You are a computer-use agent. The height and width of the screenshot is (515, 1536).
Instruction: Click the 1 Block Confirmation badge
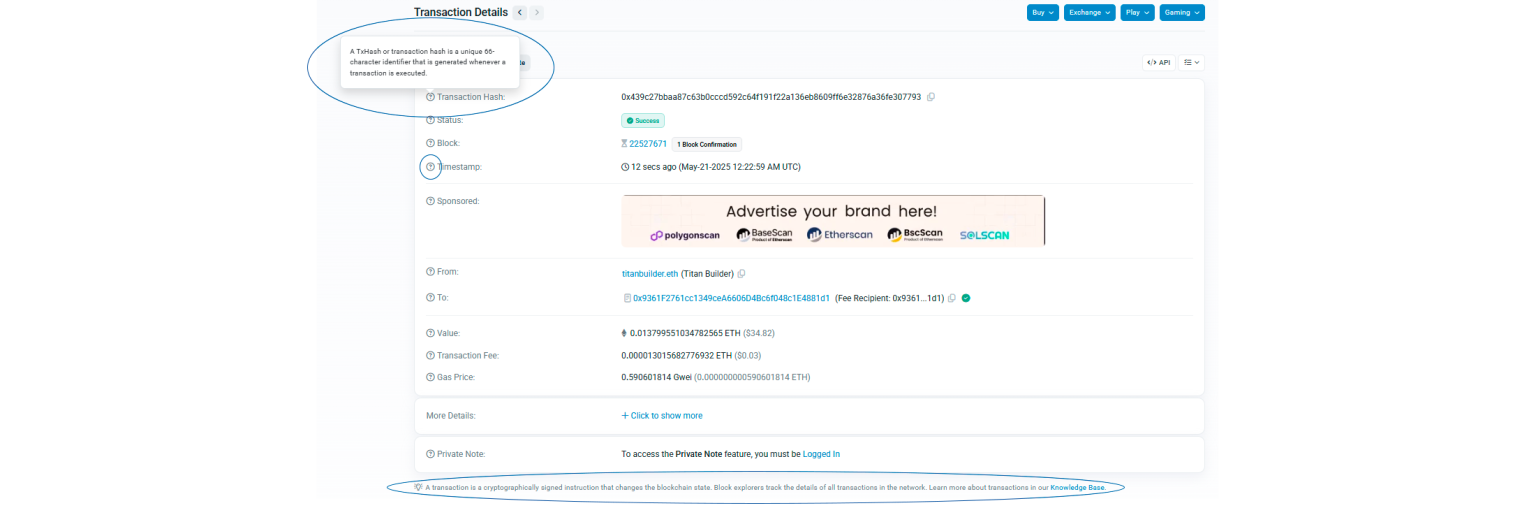pos(707,144)
